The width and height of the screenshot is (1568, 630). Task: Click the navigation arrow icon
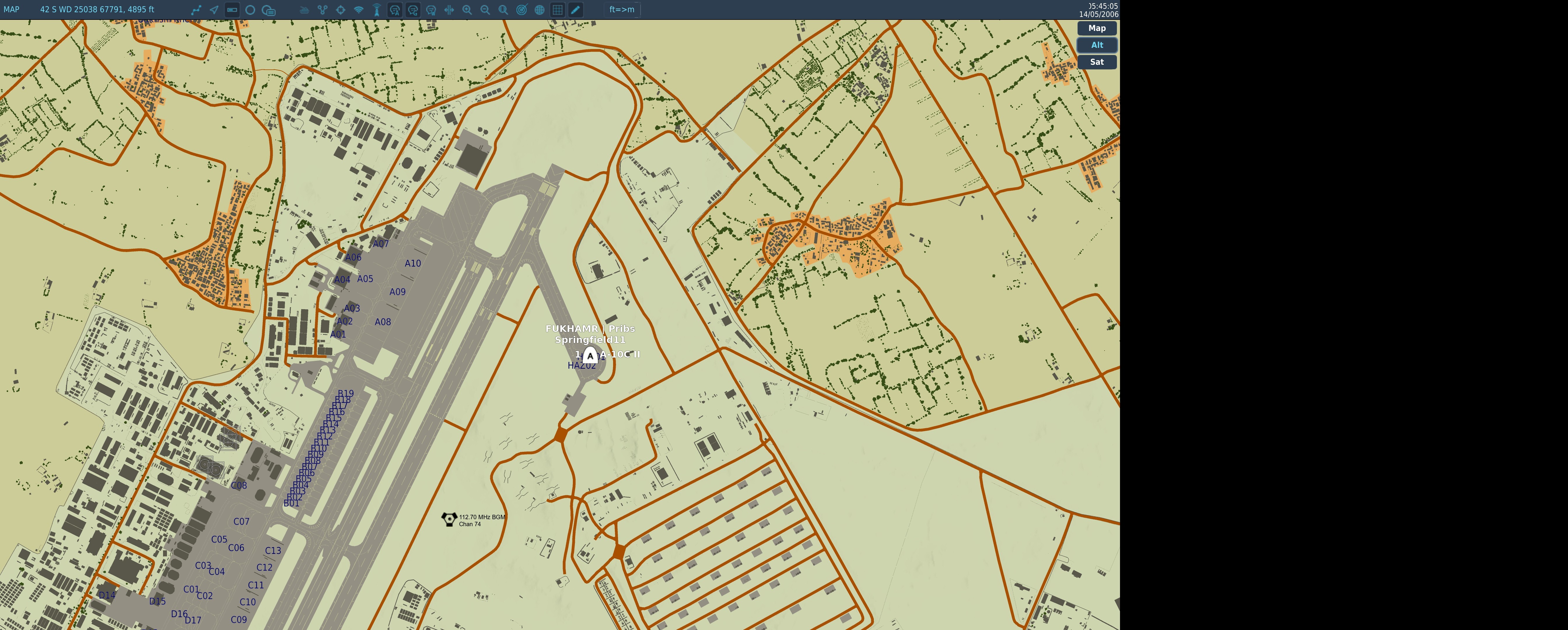pos(214,10)
